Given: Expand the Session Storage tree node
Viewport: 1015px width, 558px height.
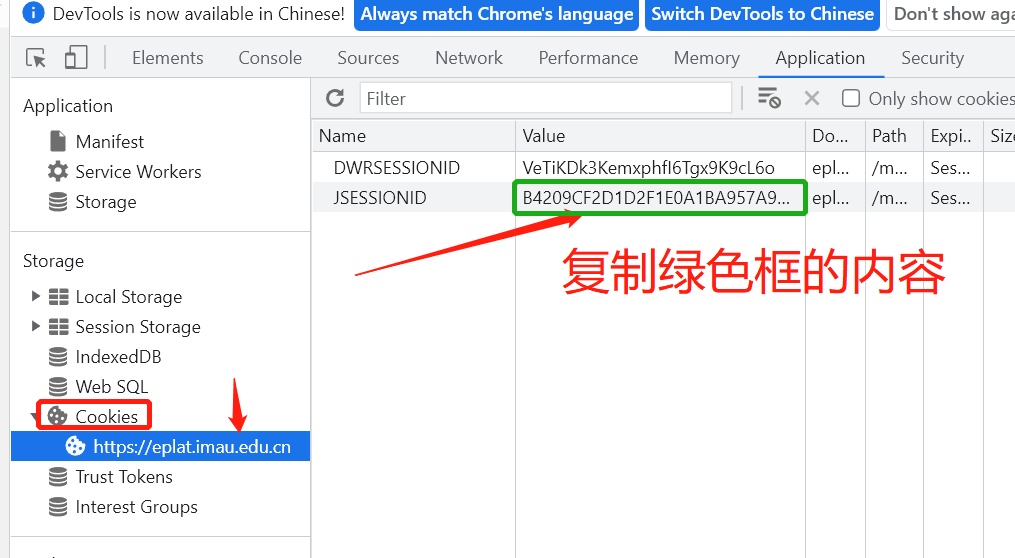Looking at the screenshot, I should click(36, 326).
